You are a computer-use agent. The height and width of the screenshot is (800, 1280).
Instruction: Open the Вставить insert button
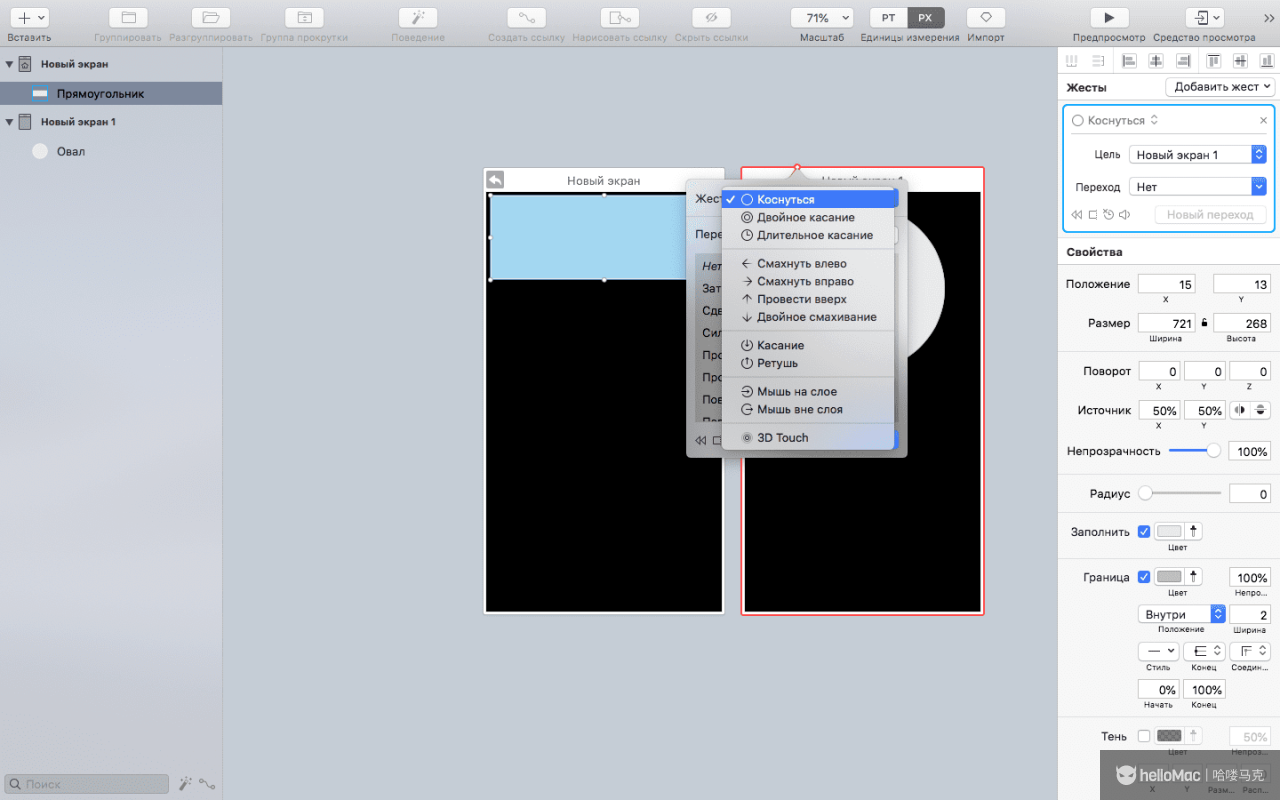coord(29,18)
